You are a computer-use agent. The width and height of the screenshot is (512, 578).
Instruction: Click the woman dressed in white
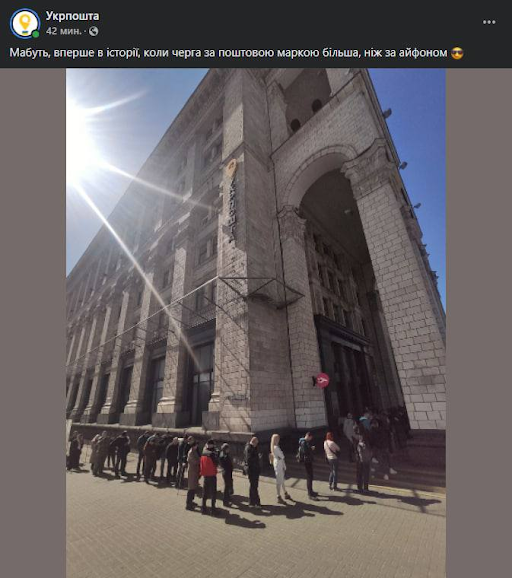click(279, 468)
